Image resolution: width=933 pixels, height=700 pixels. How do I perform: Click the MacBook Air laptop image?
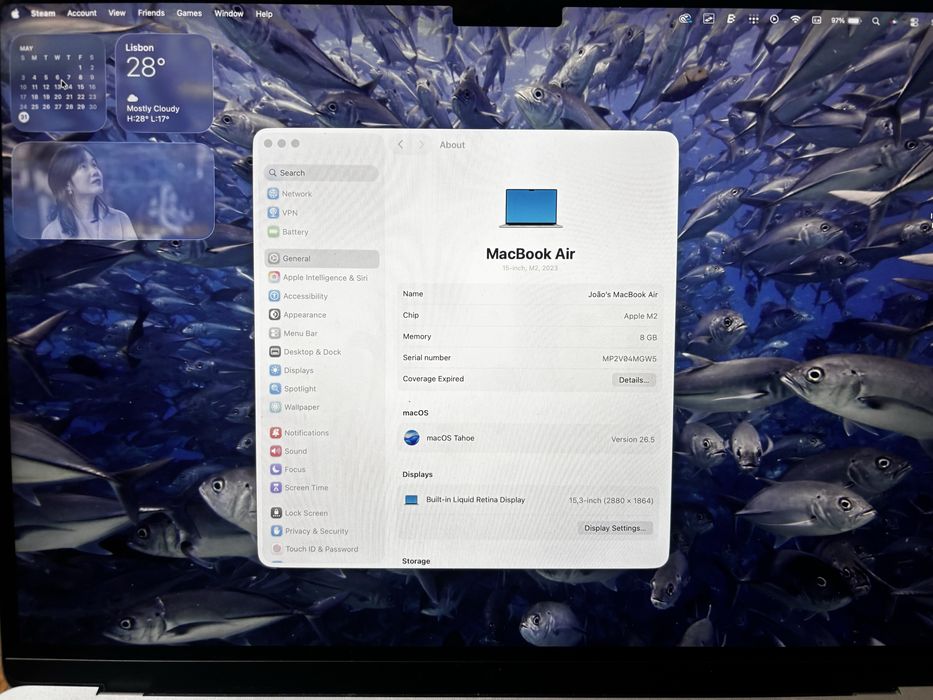531,208
